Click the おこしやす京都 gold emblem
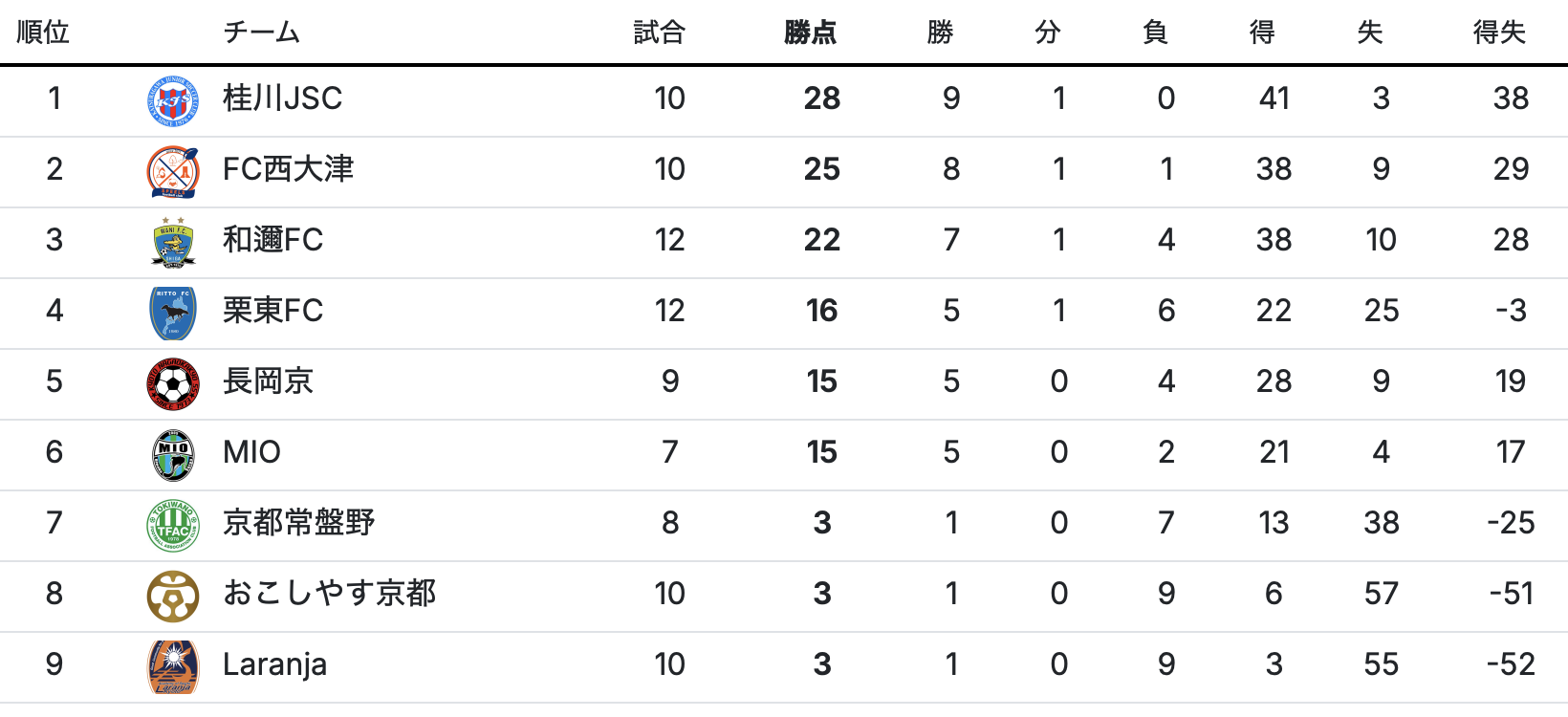This screenshot has height=717, width=1568. point(173,595)
